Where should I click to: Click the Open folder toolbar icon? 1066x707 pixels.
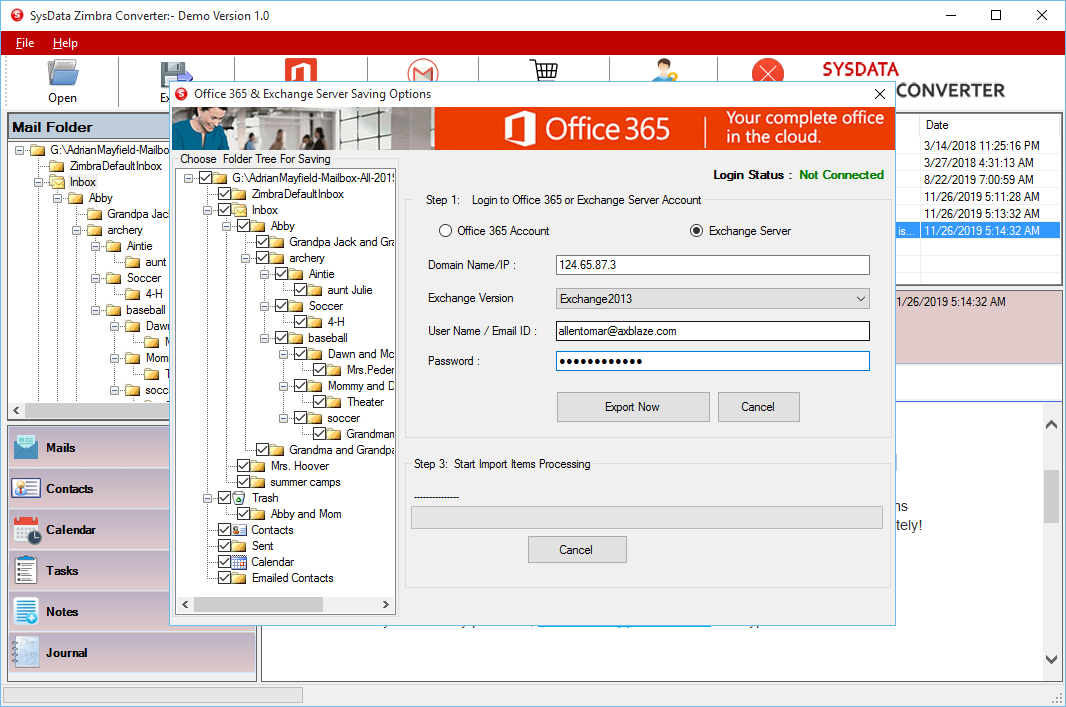pyautogui.click(x=62, y=74)
